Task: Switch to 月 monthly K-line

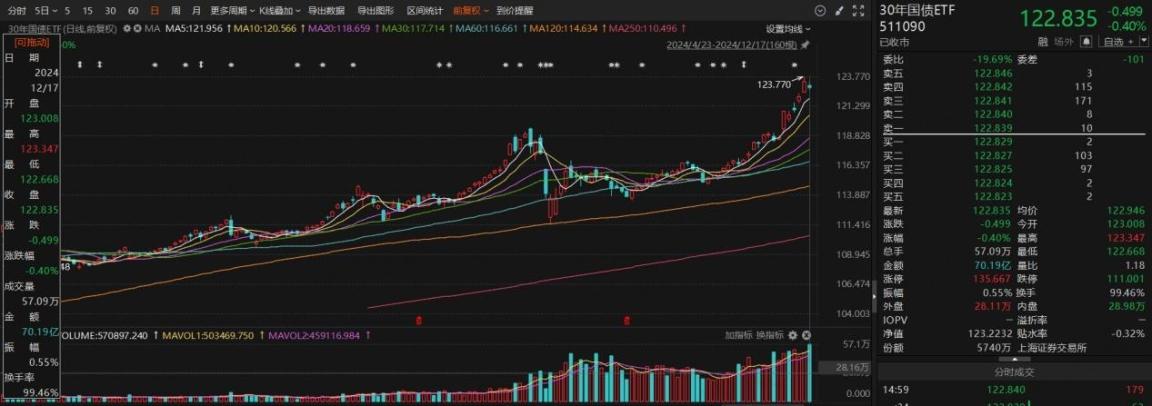Action: click(196, 11)
